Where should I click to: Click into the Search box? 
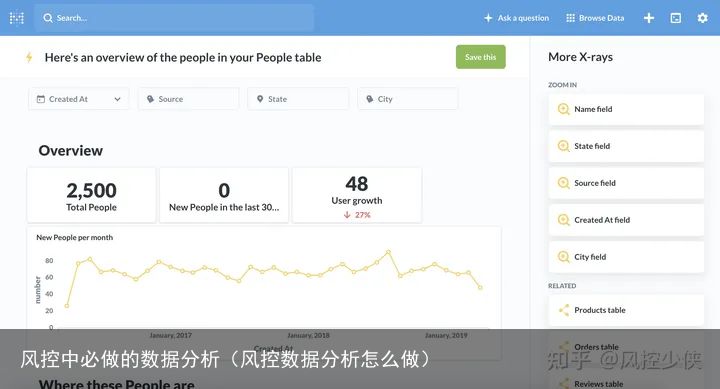coord(174,18)
